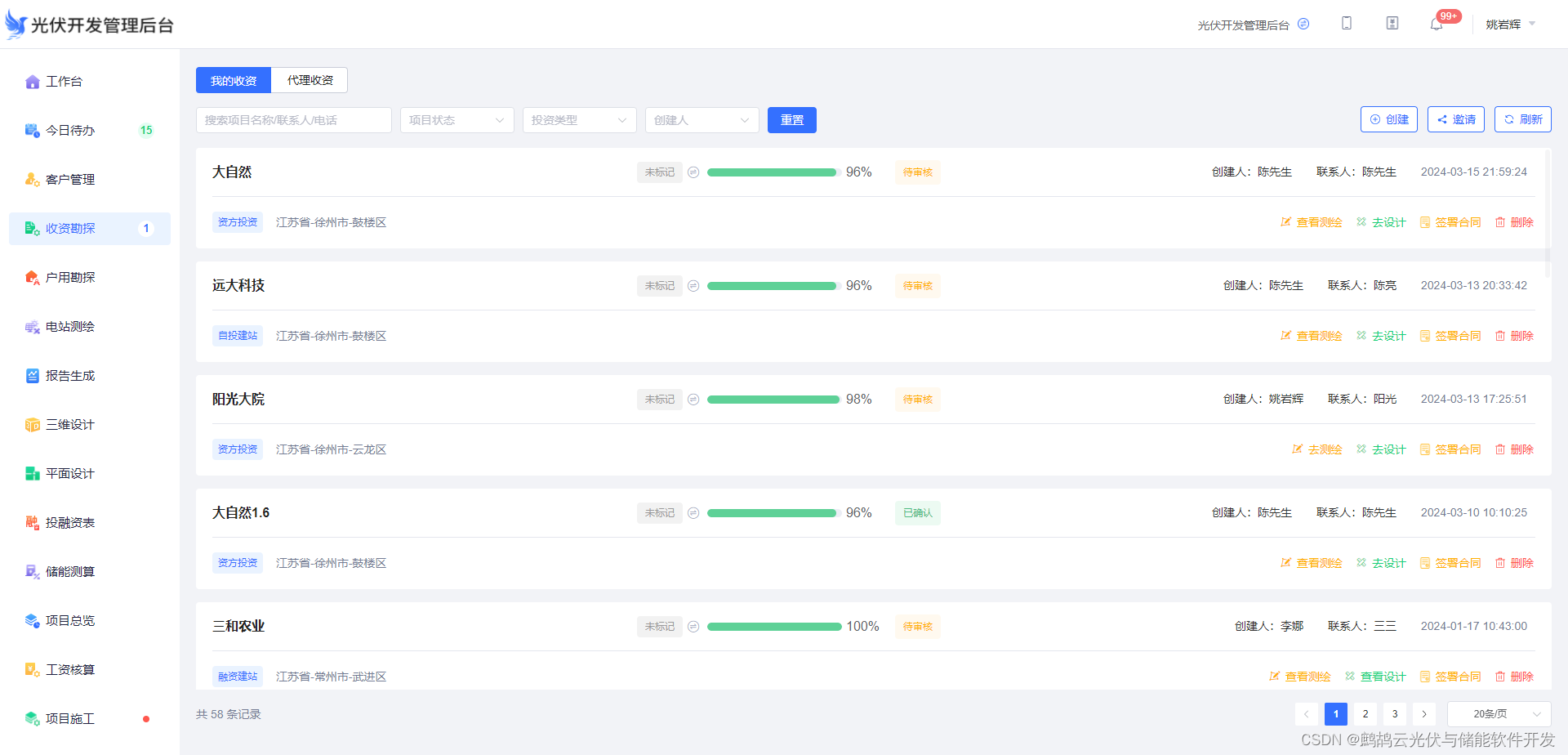This screenshot has width=1568, height=755.
Task: Open 项目施工 in the sidebar
Action: 90,719
